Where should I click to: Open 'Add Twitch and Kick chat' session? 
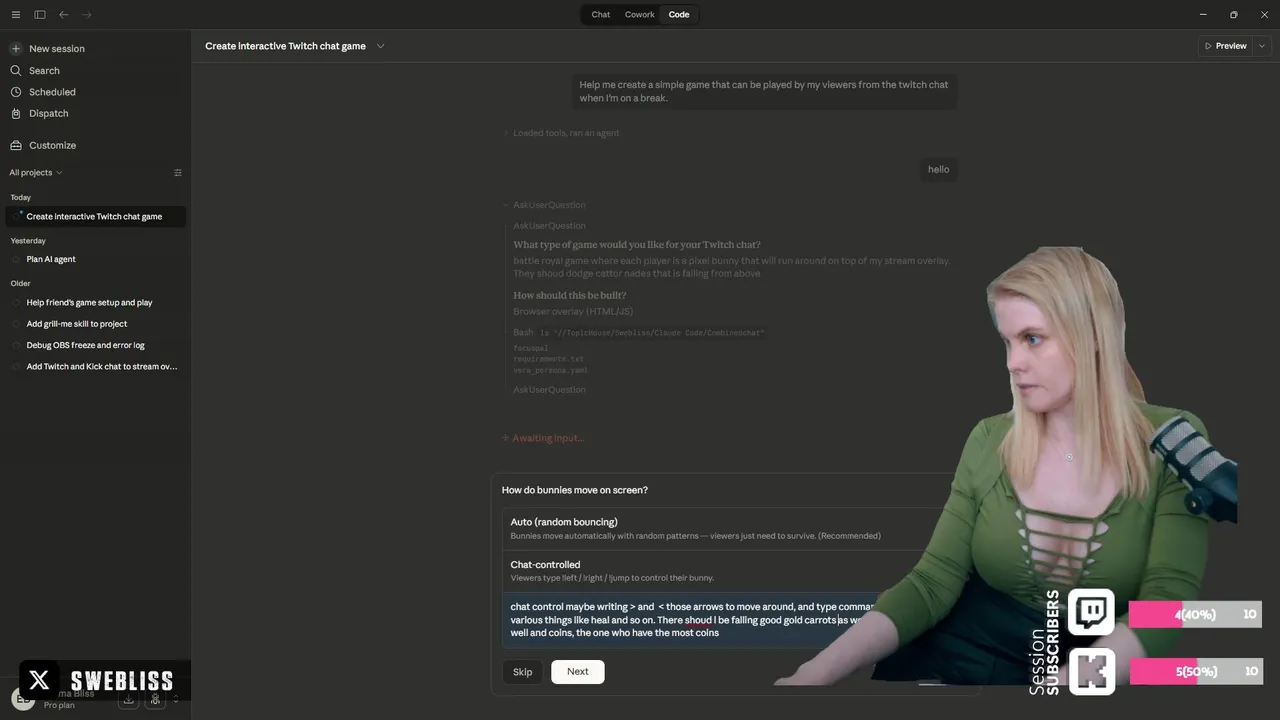[x=95, y=367]
